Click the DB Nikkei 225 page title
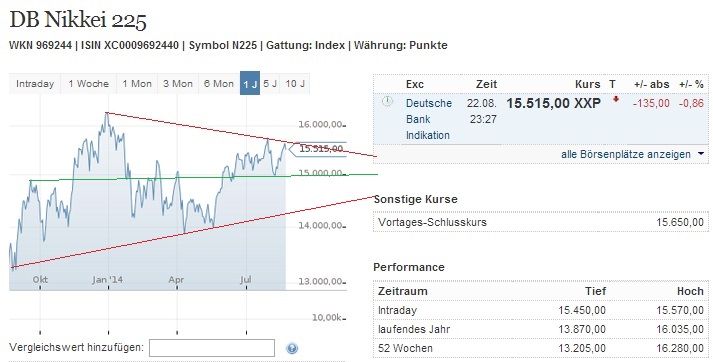 point(78,20)
